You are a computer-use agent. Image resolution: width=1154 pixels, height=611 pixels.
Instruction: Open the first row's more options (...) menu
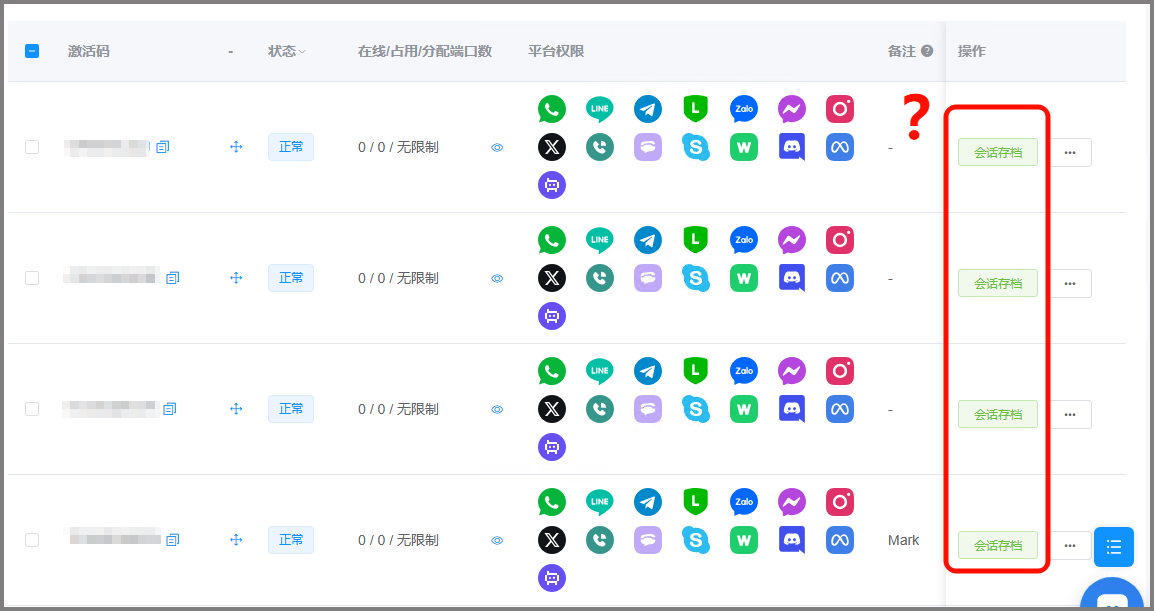pos(1070,152)
